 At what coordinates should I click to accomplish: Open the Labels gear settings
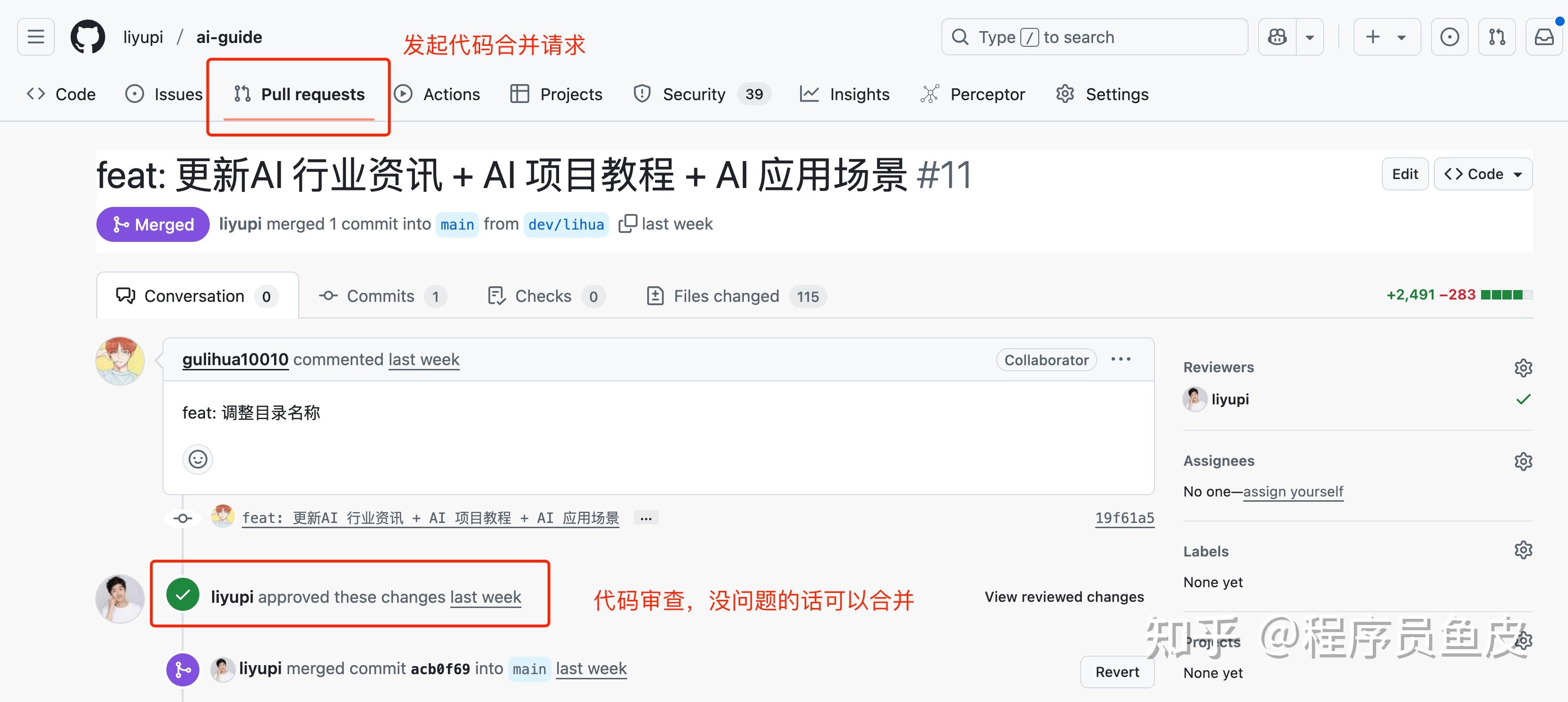coord(1523,550)
